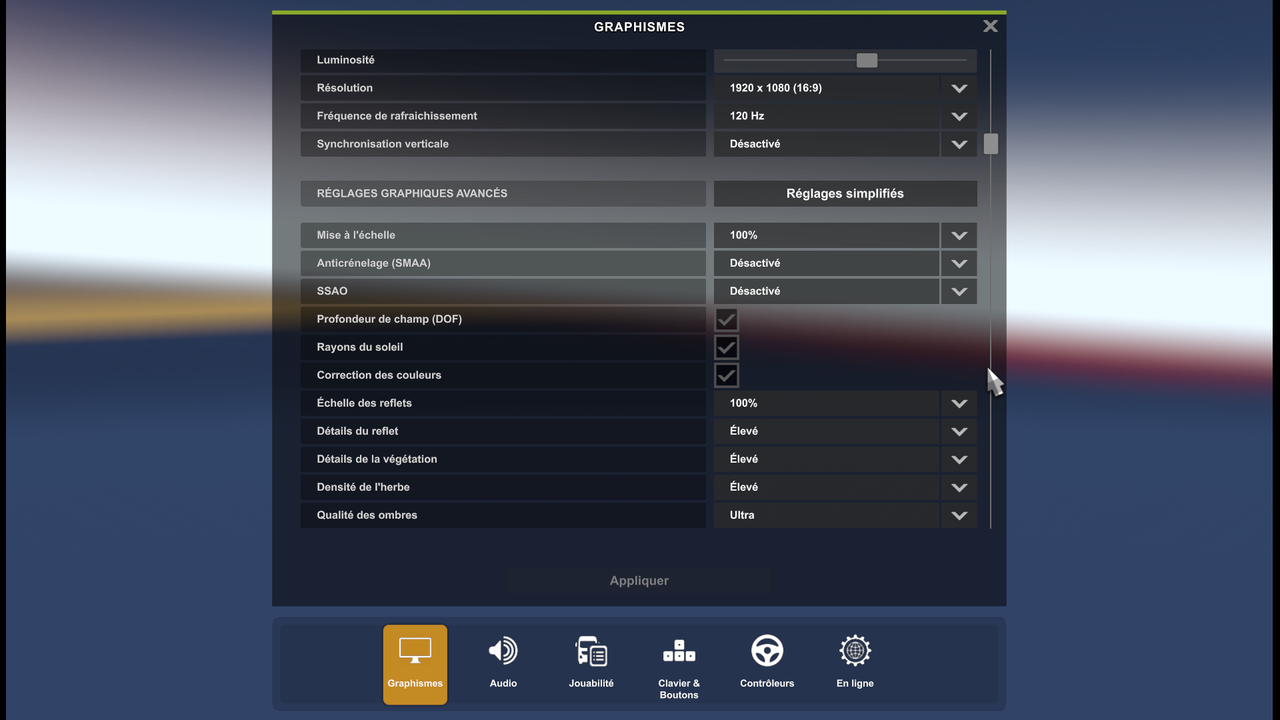Expand the Anticrénelage (SMAA) dropdown arrow

pyautogui.click(x=959, y=263)
